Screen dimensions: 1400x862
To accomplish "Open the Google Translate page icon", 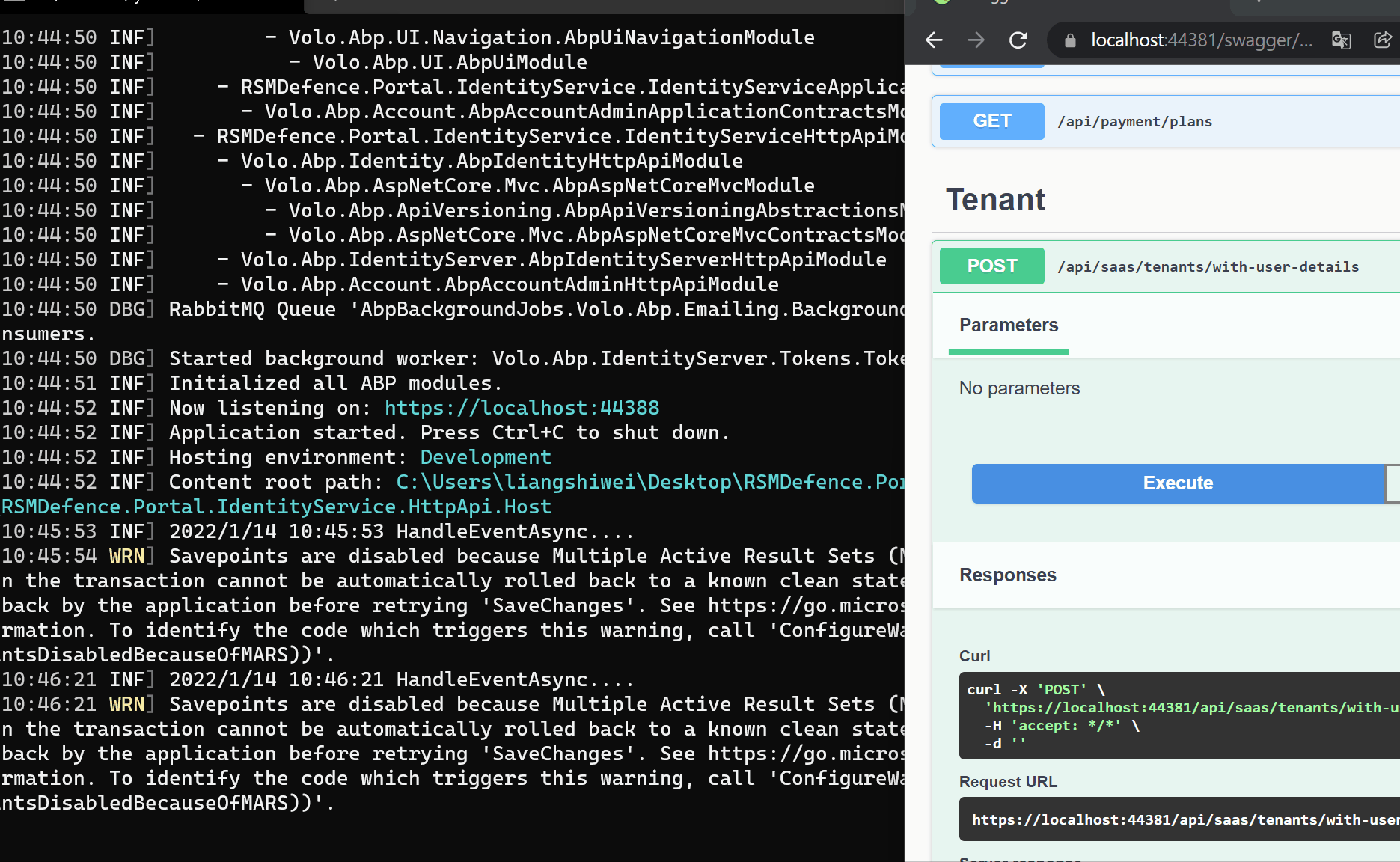I will 1341,40.
